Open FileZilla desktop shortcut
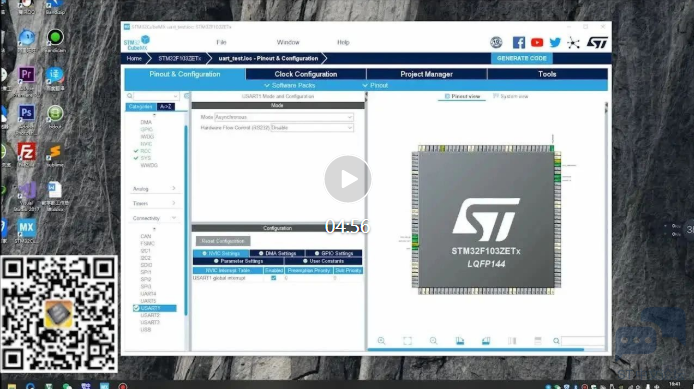694x390 pixels. tap(27, 152)
